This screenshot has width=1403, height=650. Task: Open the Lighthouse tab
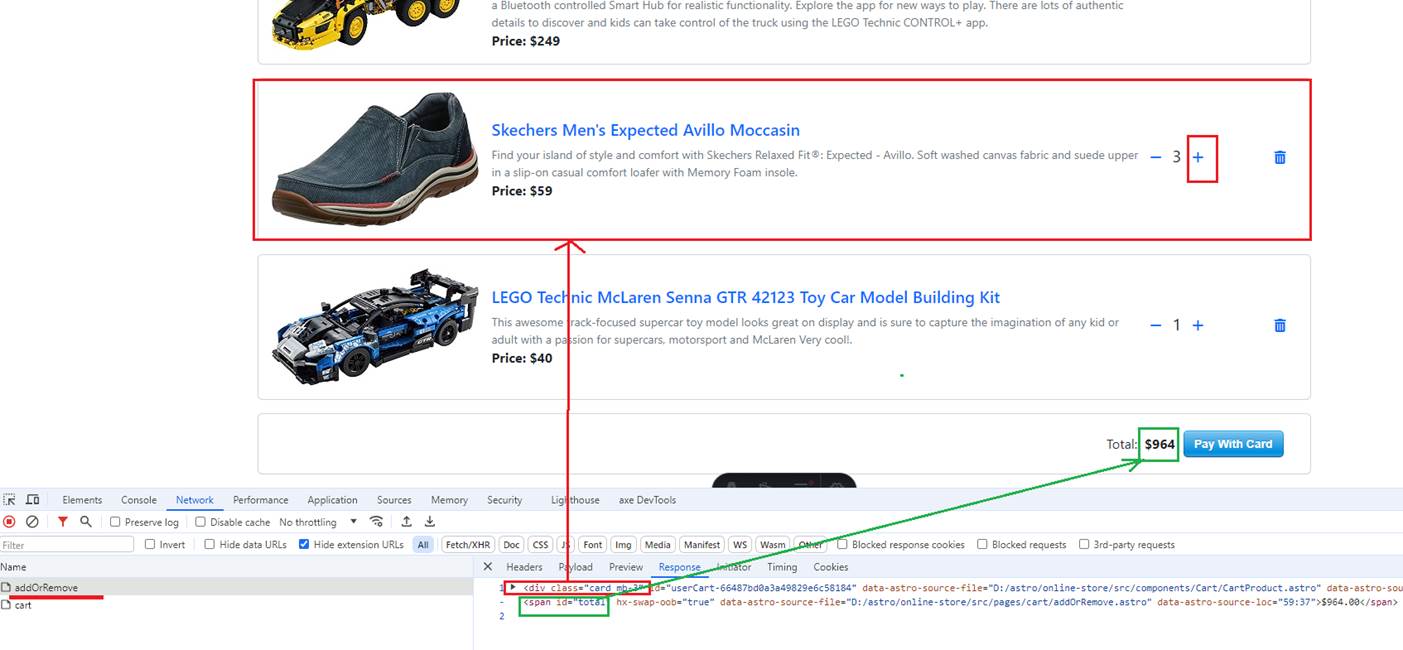click(575, 500)
